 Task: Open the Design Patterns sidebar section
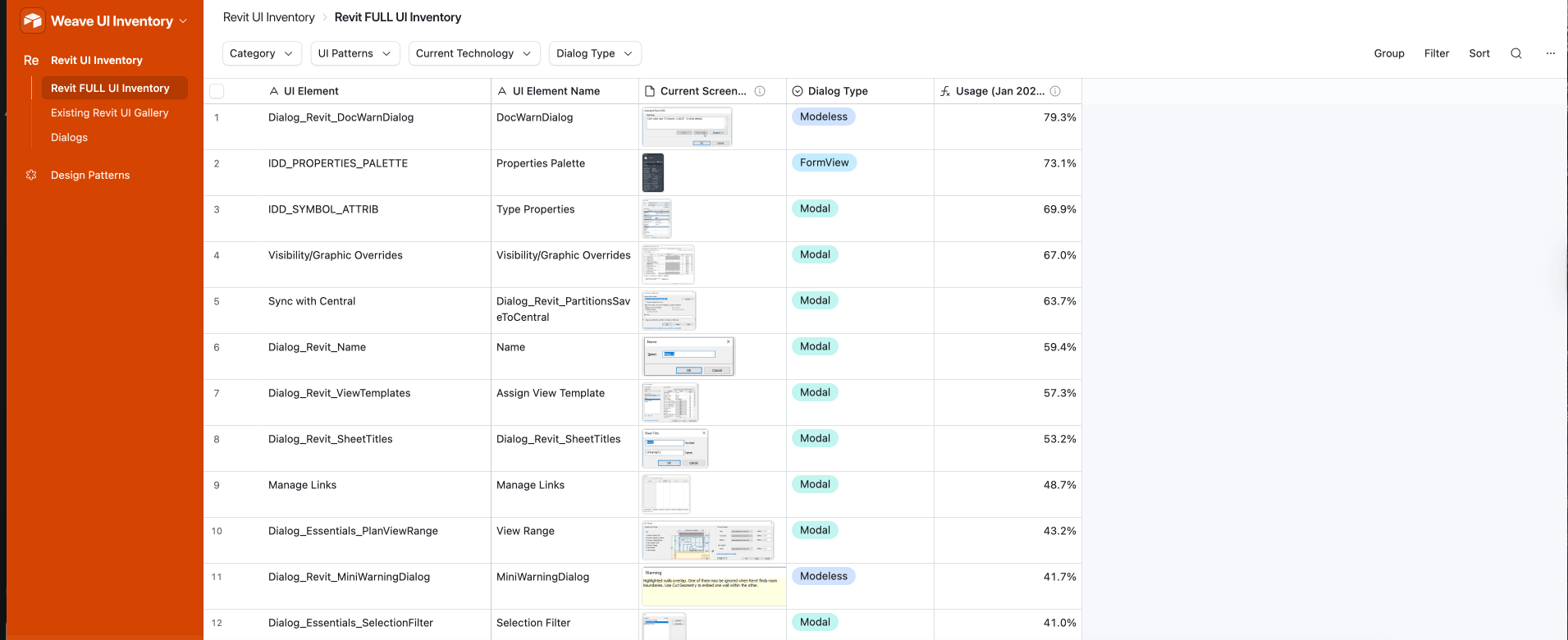(90, 175)
